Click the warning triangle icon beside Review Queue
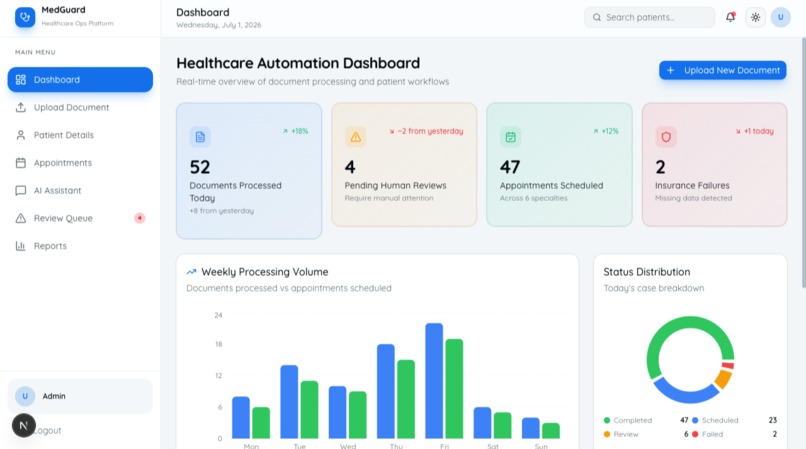 (21, 218)
